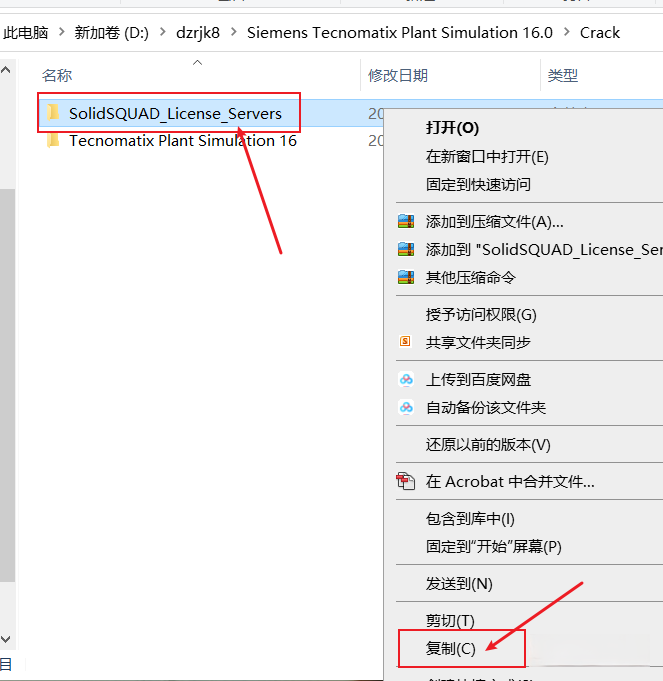Choose 在 Acrobat 中合并文件...
This screenshot has width=663, height=681.
(510, 482)
